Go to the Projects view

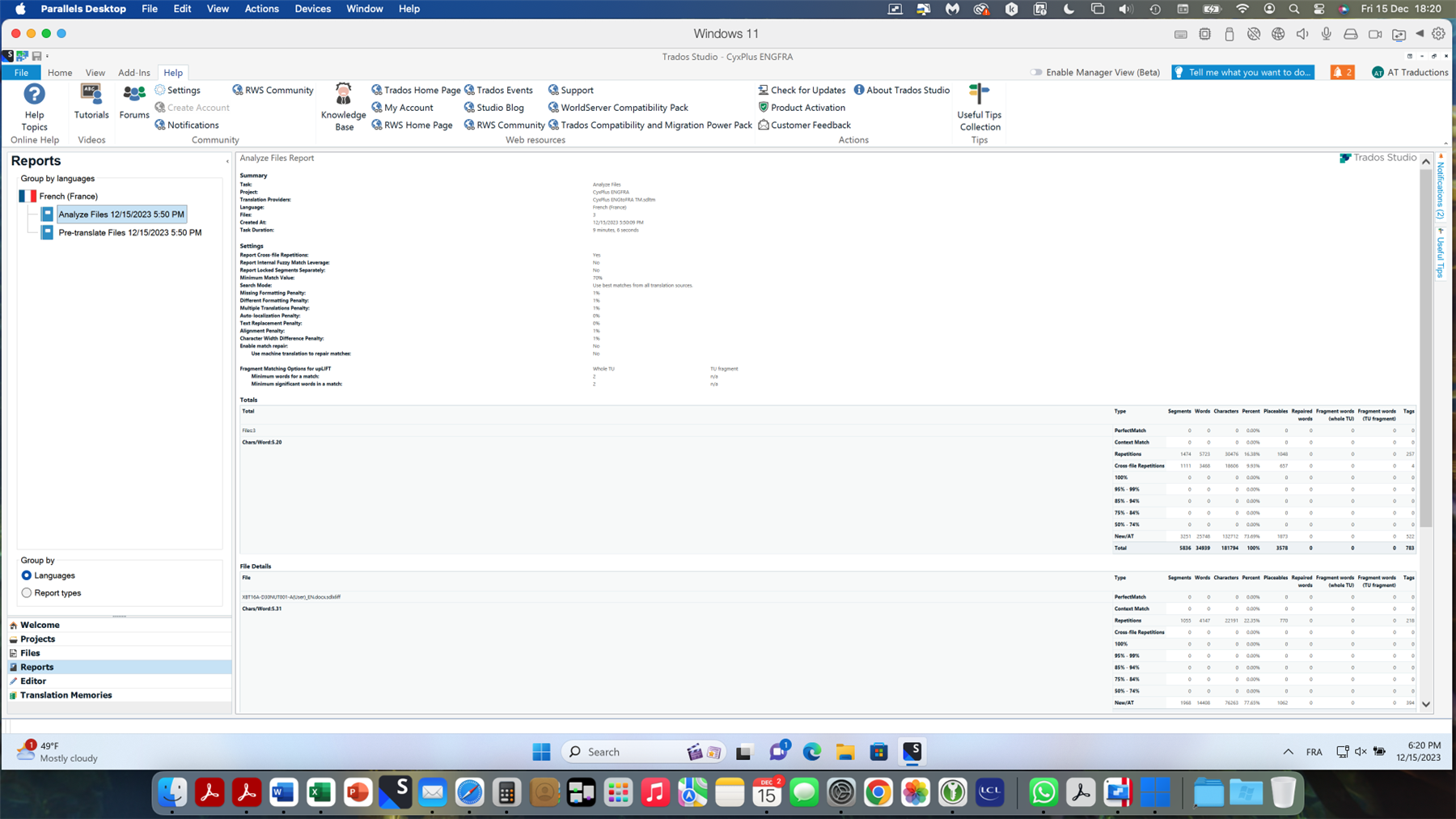pos(120,639)
